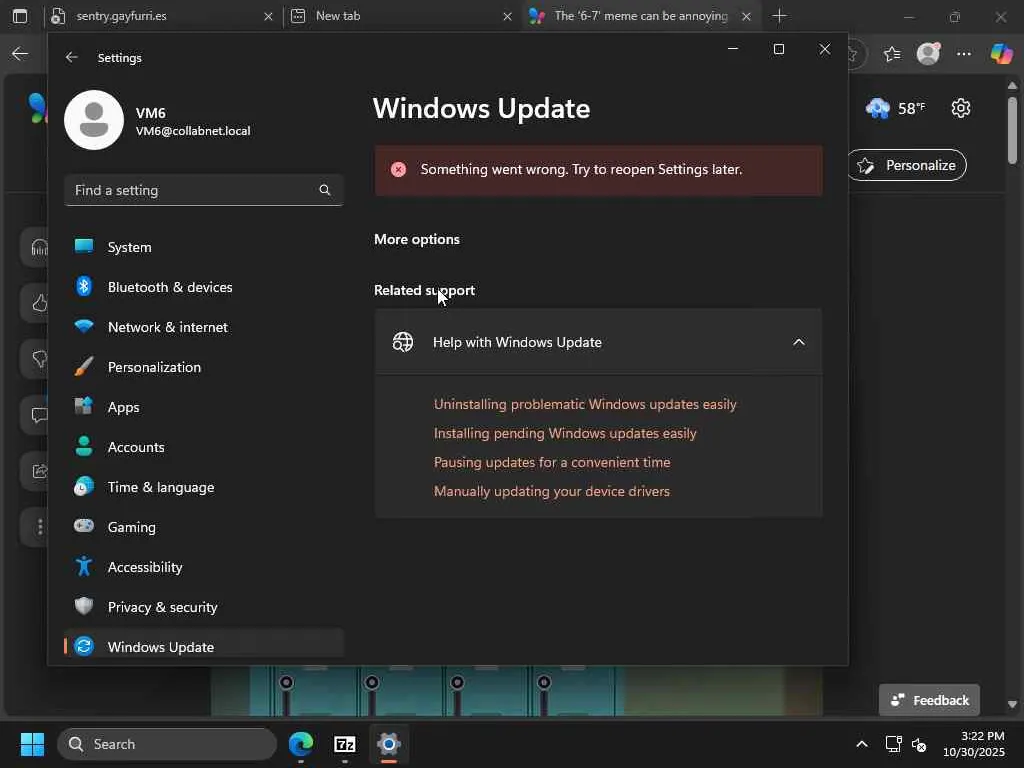Open page settings gear in Edge
This screenshot has height=768, width=1024.
pos(961,108)
